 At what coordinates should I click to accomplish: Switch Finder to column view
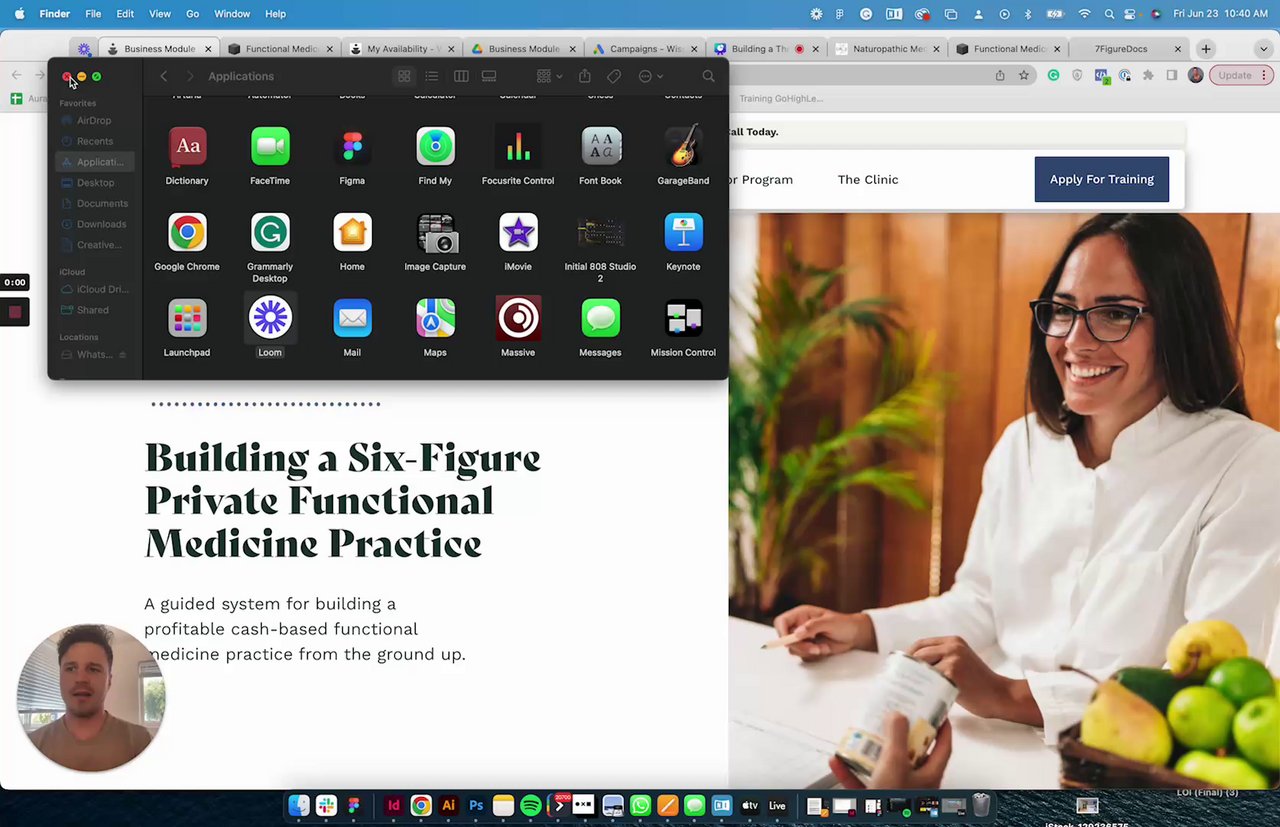(461, 76)
